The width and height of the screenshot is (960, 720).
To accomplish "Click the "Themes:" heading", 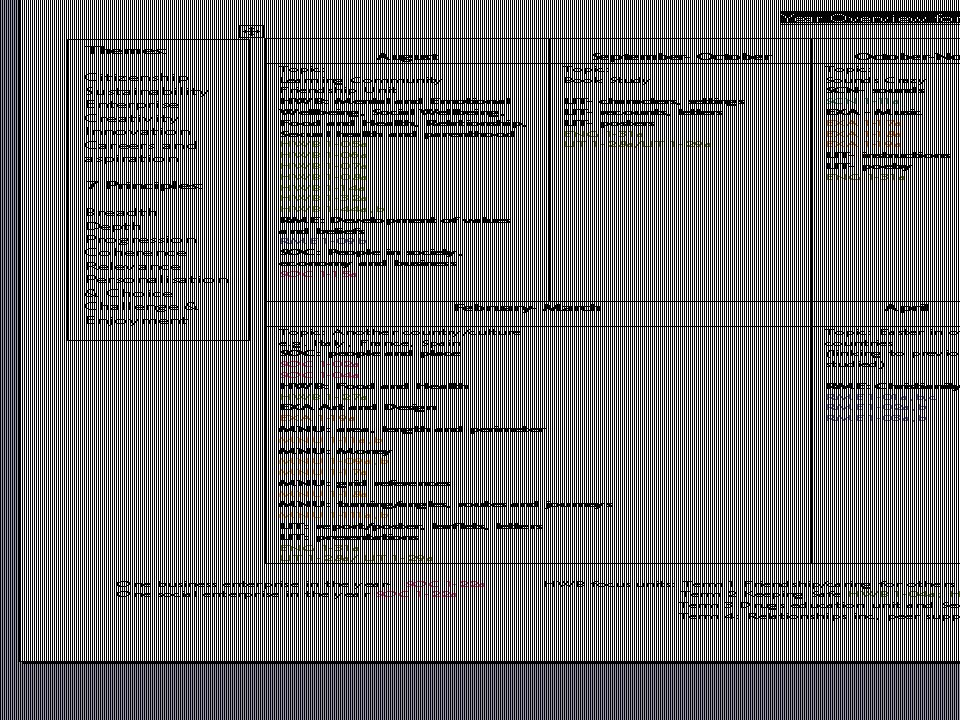I will click(127, 51).
